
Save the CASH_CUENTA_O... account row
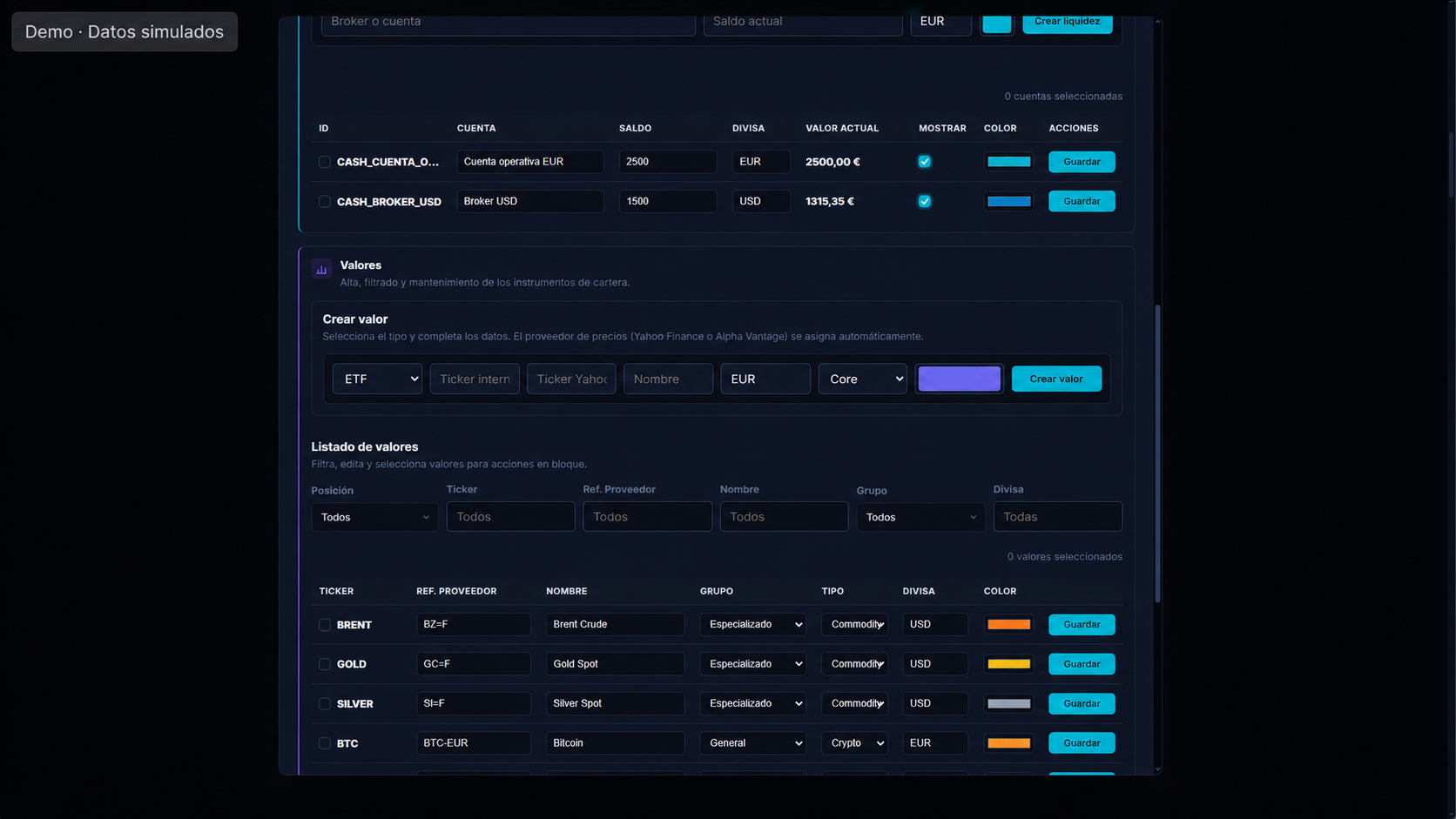pos(1082,162)
